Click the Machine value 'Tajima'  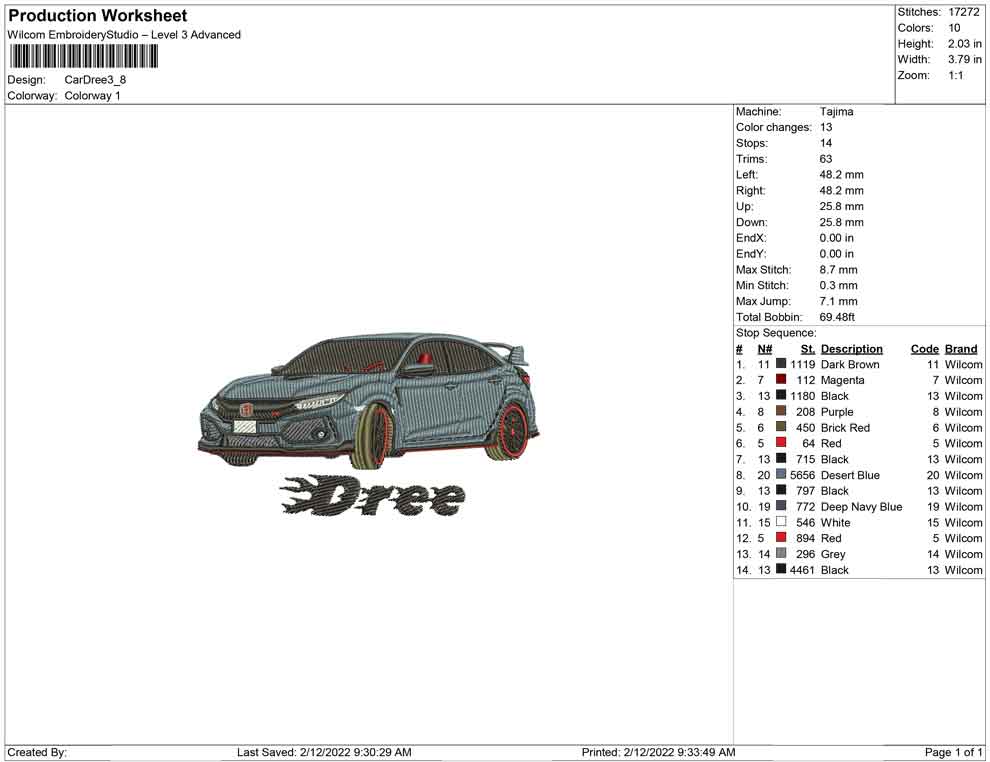[837, 112]
